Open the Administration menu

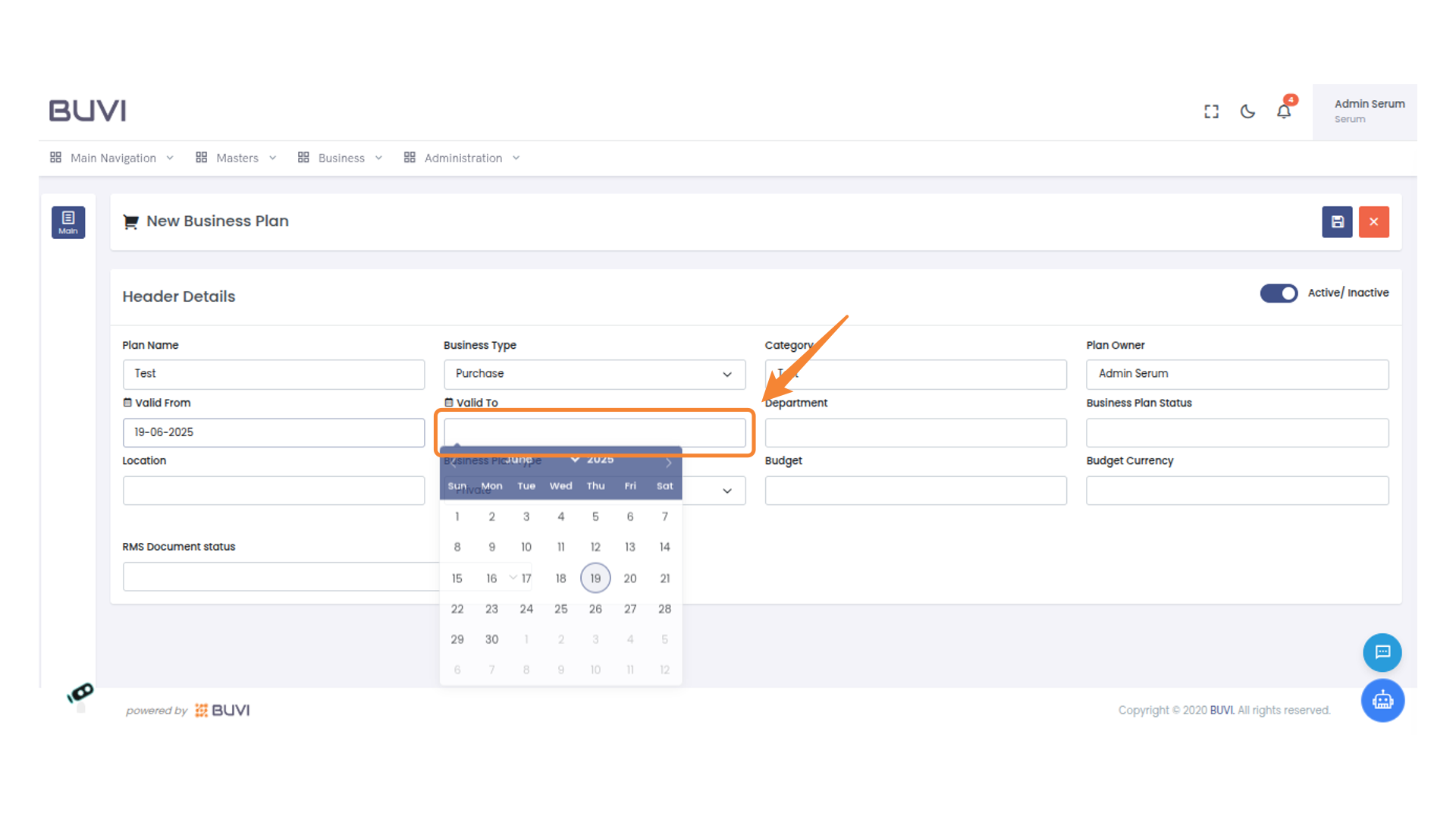[462, 158]
